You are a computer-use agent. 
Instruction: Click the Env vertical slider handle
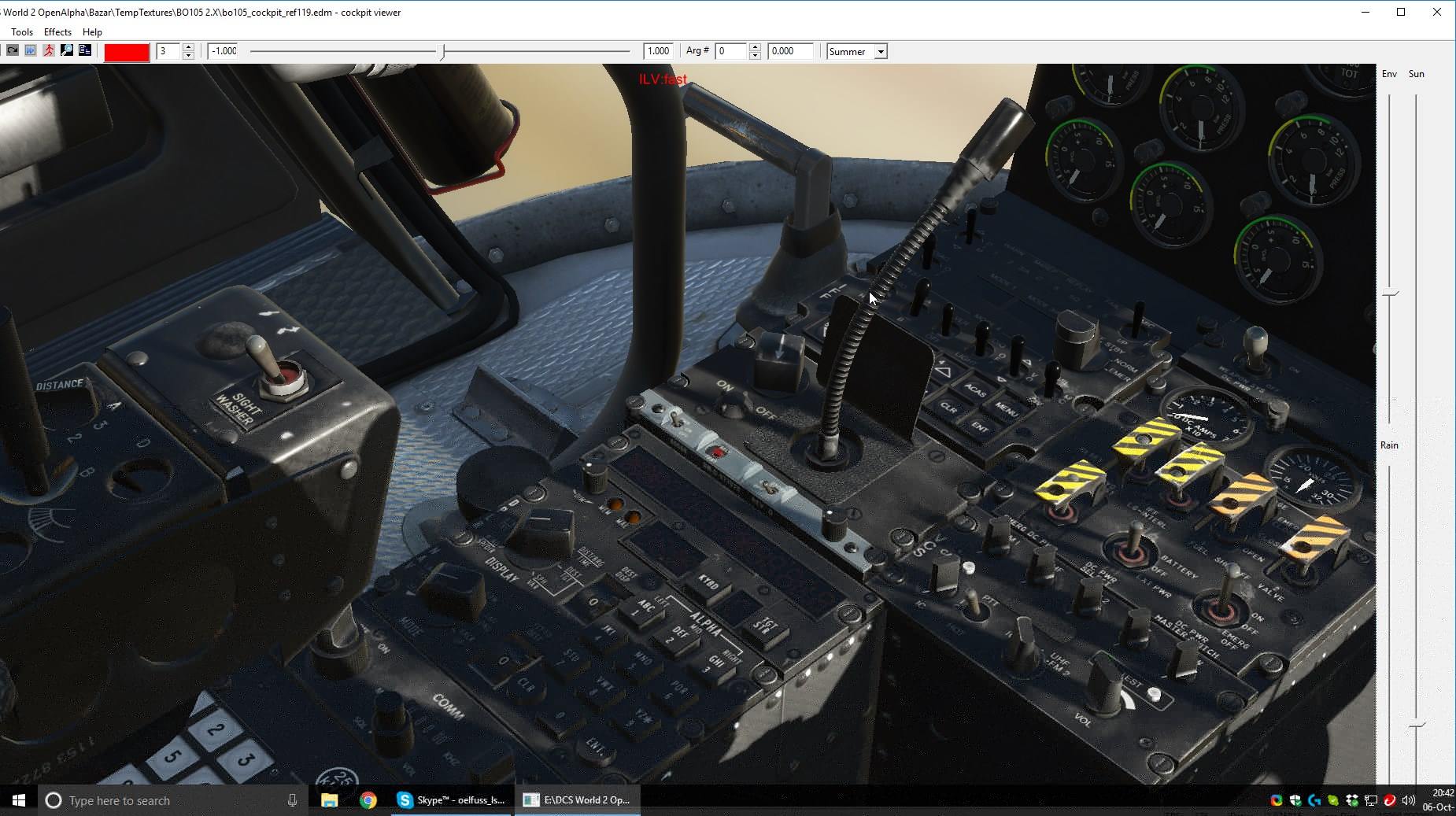(1390, 294)
